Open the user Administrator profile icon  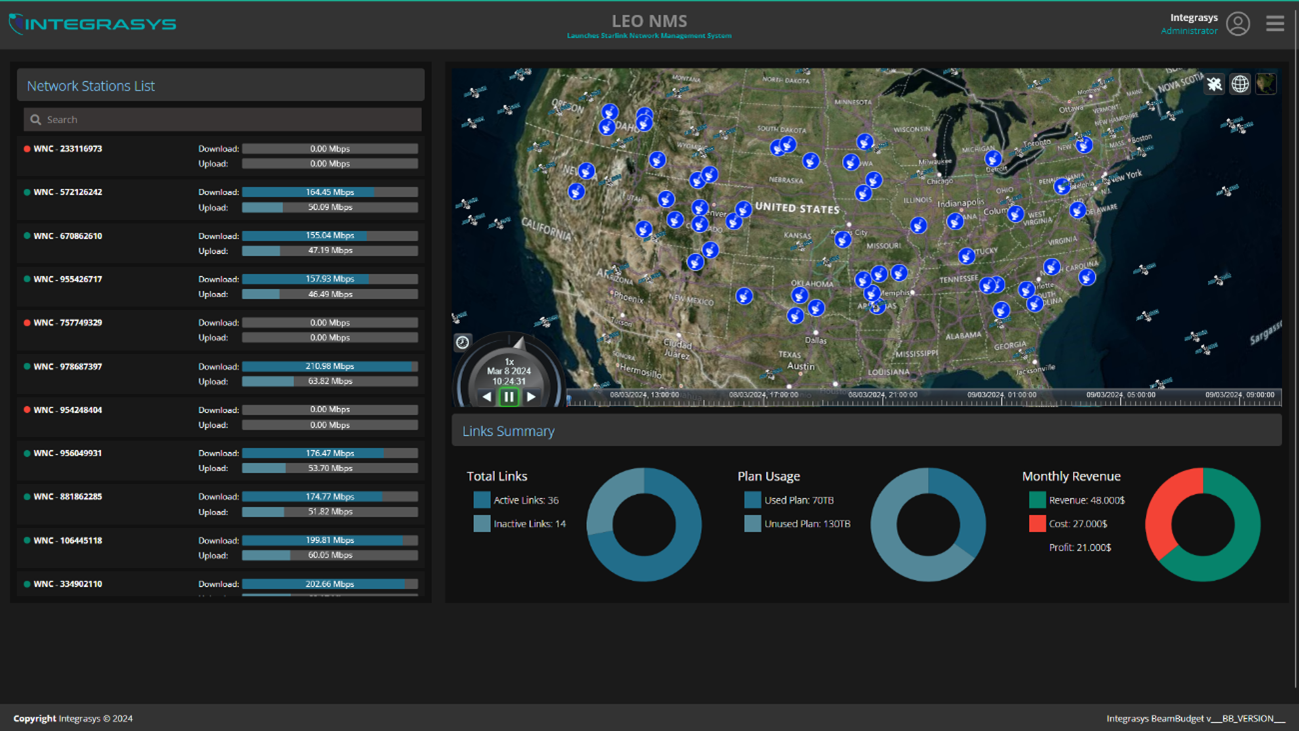1238,23
